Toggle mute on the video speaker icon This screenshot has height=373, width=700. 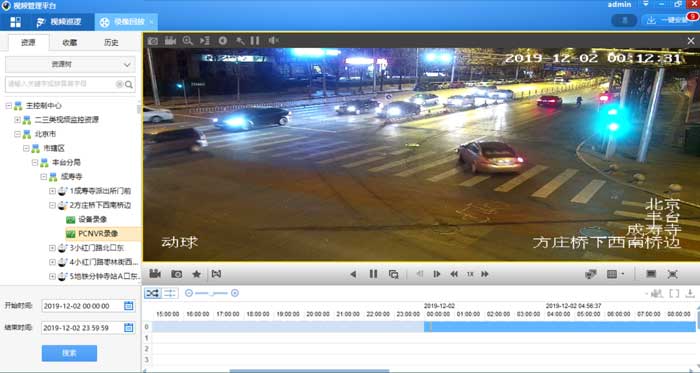[x=273, y=41]
